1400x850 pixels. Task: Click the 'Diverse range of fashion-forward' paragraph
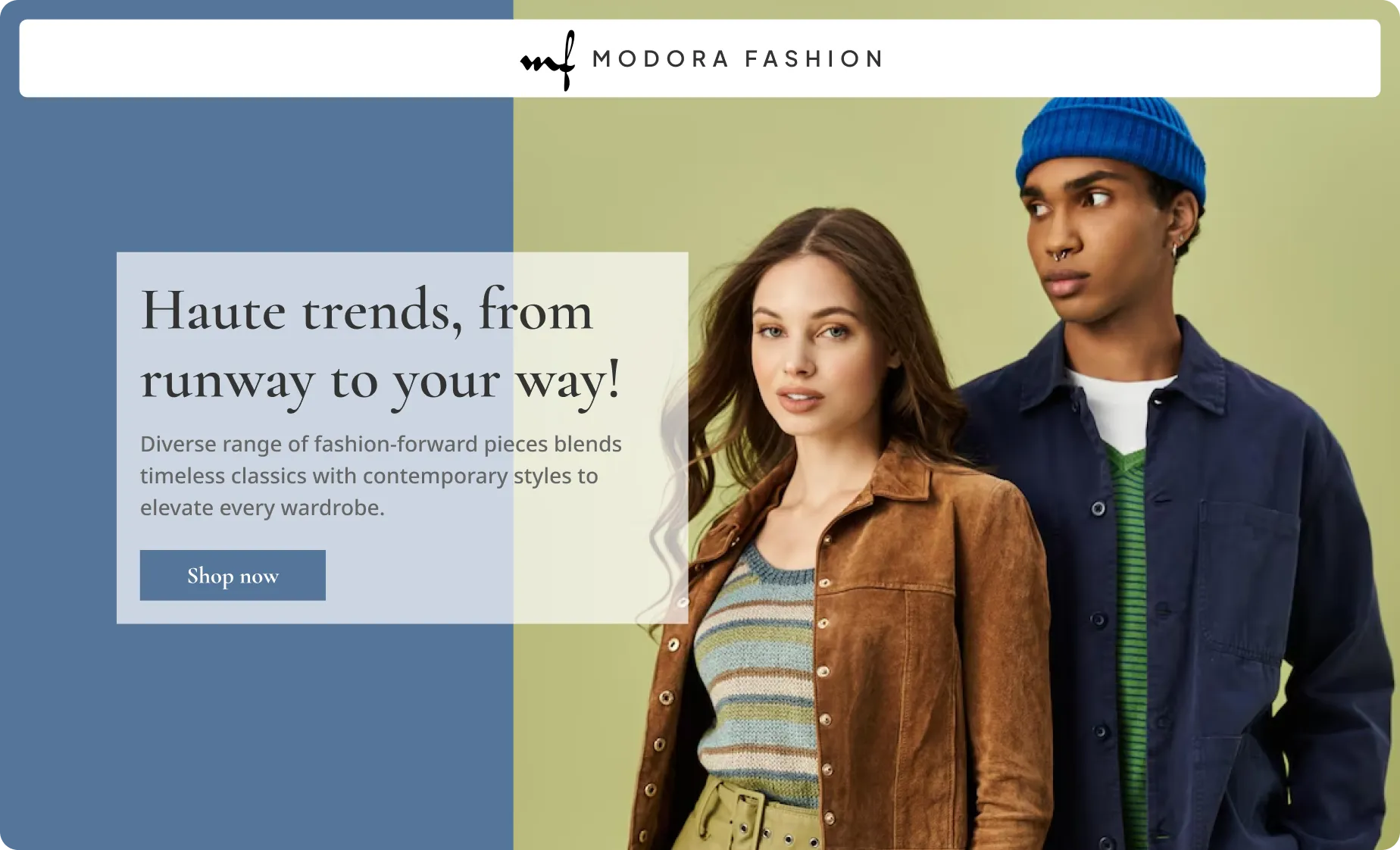(380, 476)
